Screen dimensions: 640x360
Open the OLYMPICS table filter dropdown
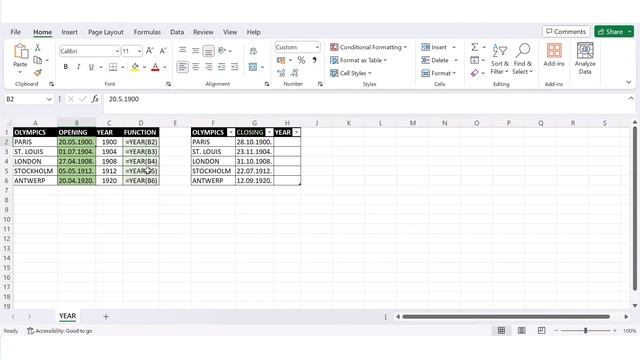(231, 133)
